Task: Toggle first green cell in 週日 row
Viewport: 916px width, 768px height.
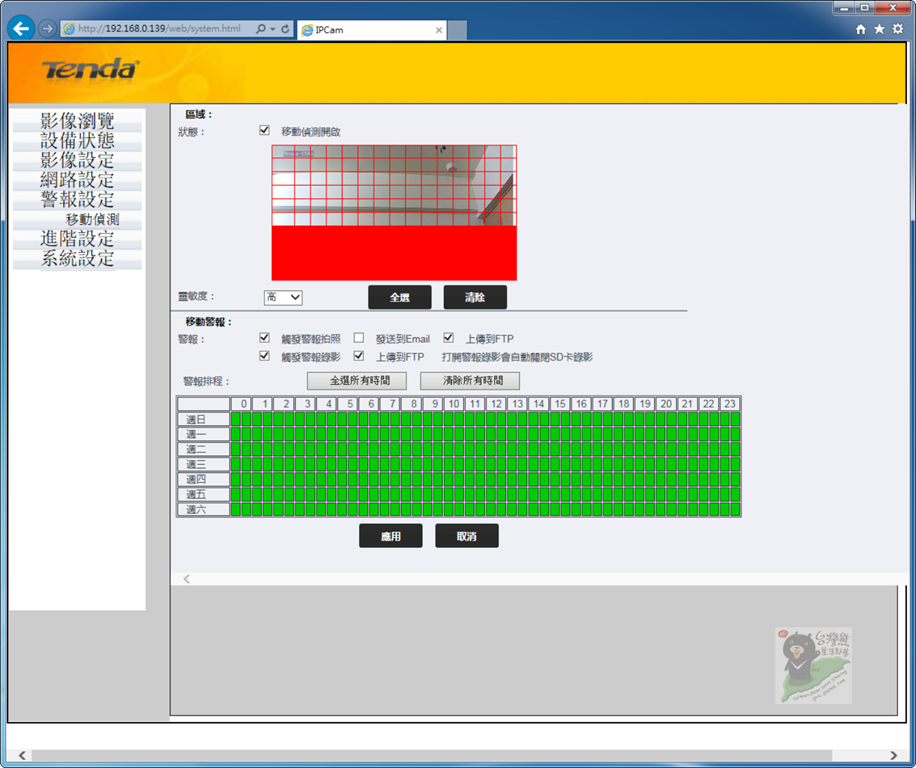Action: (235, 419)
